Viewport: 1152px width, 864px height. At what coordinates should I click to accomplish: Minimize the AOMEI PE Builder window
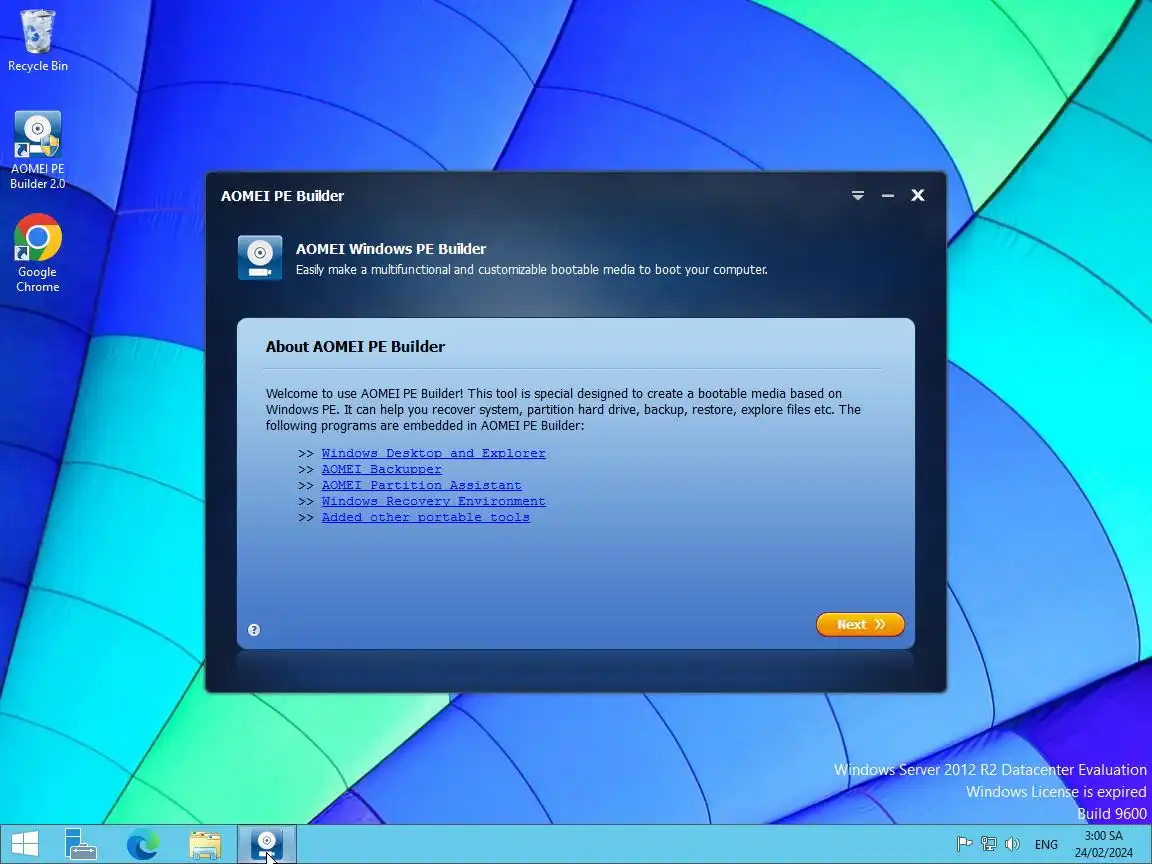click(888, 195)
